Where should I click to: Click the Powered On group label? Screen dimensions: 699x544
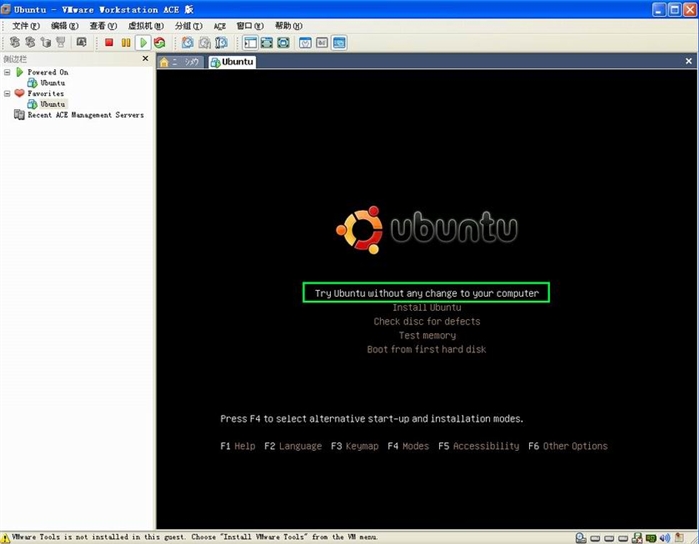[x=48, y=72]
